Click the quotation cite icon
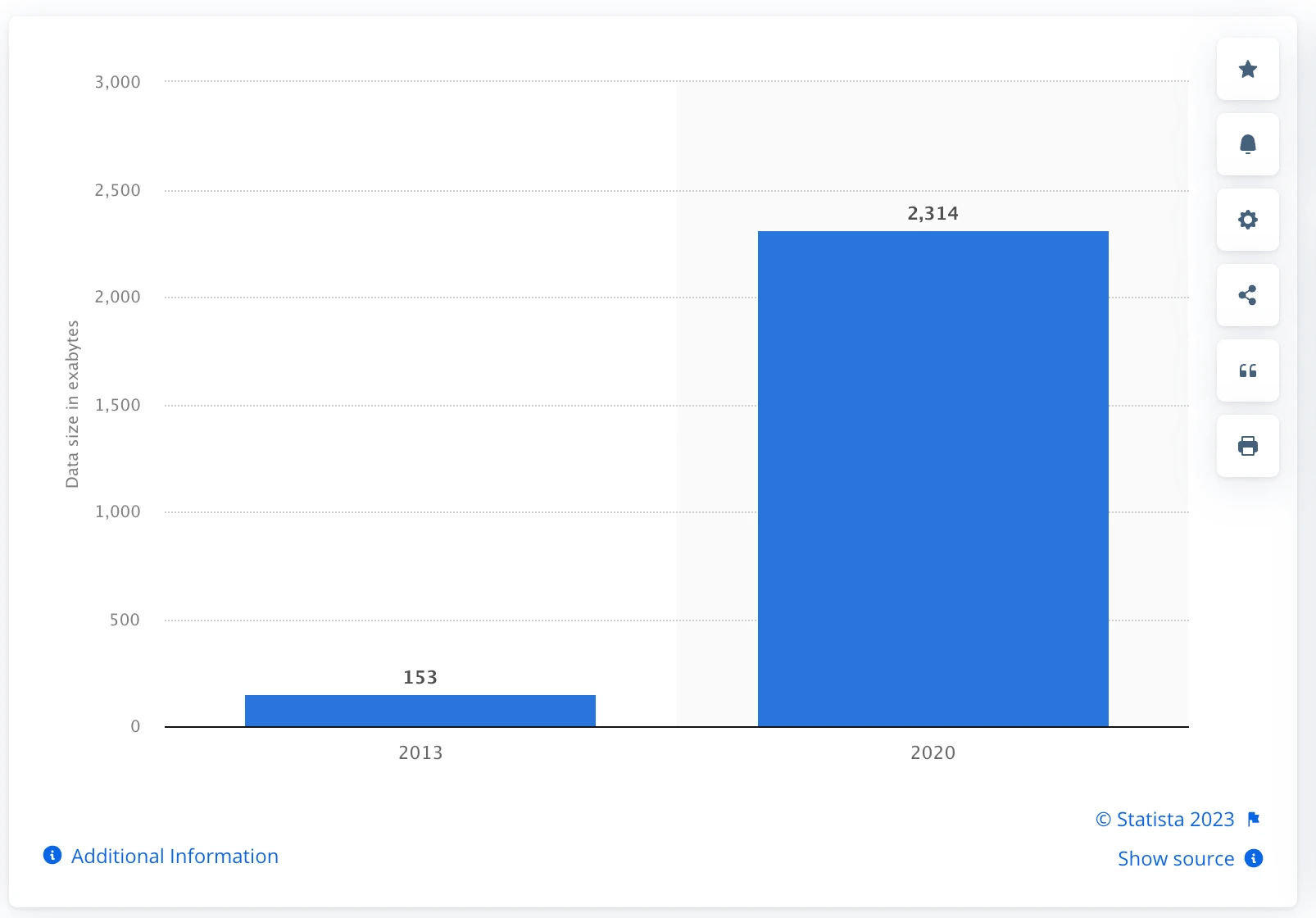Viewport: 1316px width, 918px height. point(1248,370)
